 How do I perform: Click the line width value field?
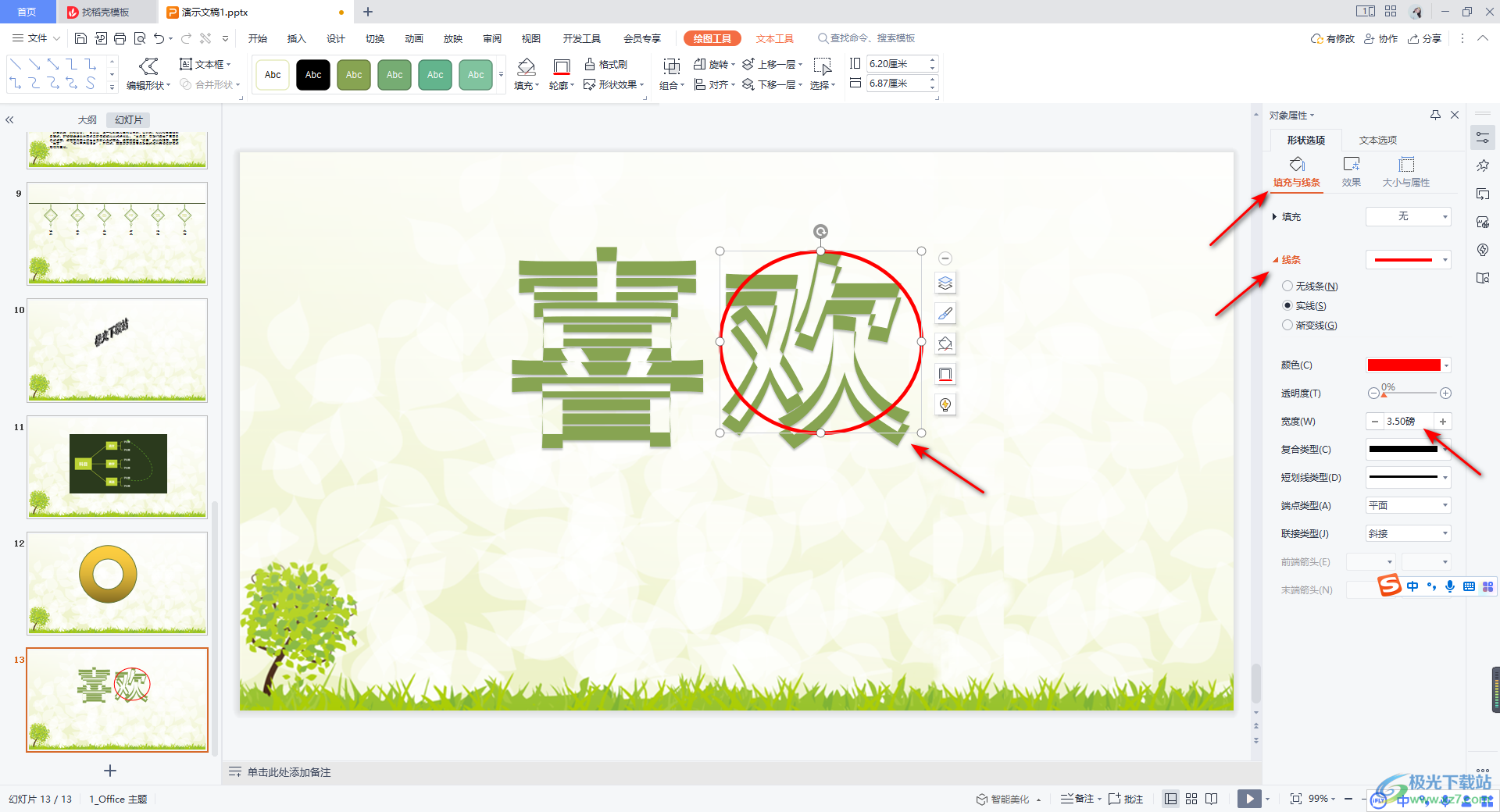coord(1409,421)
